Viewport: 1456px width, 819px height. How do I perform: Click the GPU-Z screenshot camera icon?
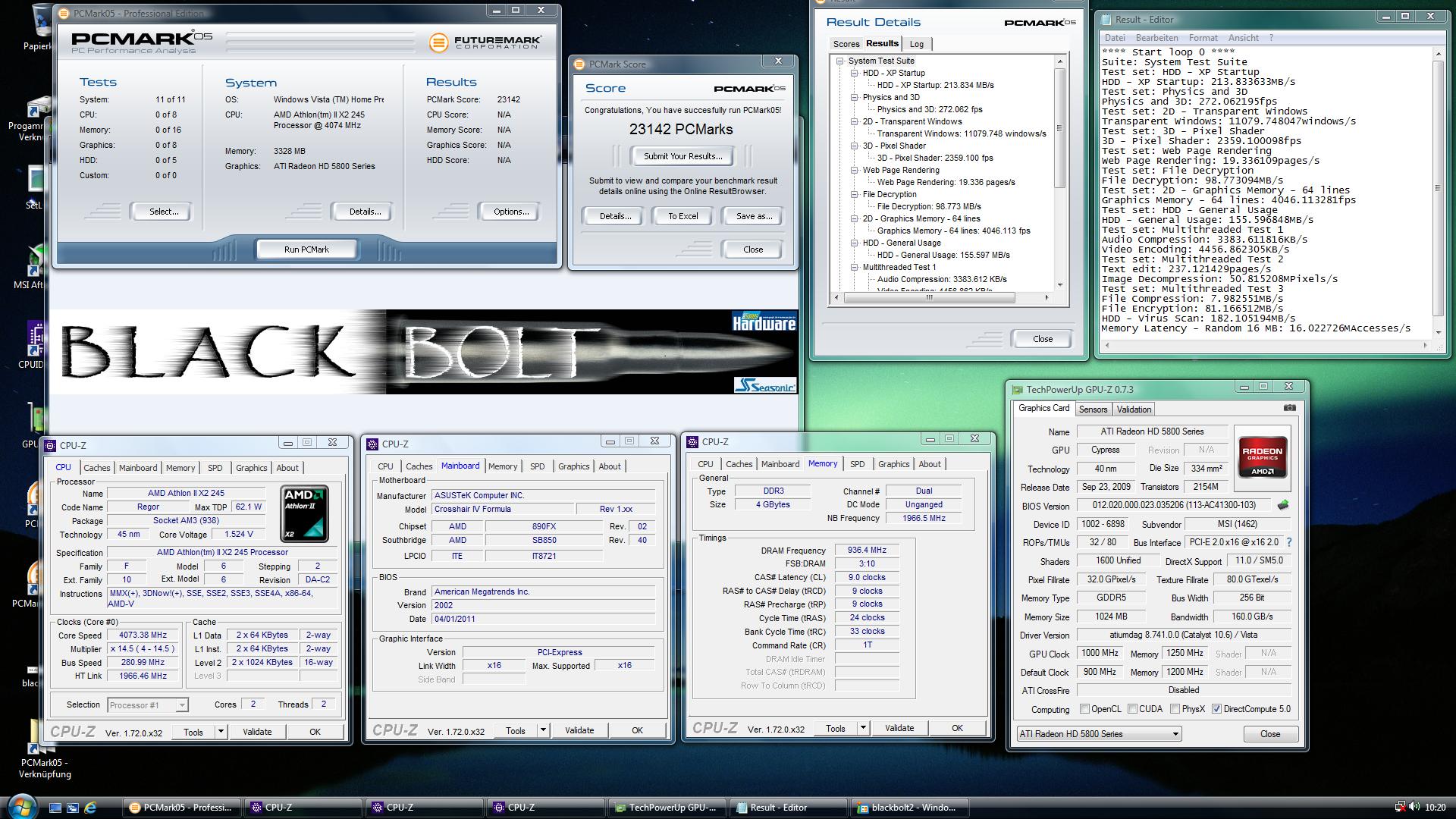coord(1289,408)
